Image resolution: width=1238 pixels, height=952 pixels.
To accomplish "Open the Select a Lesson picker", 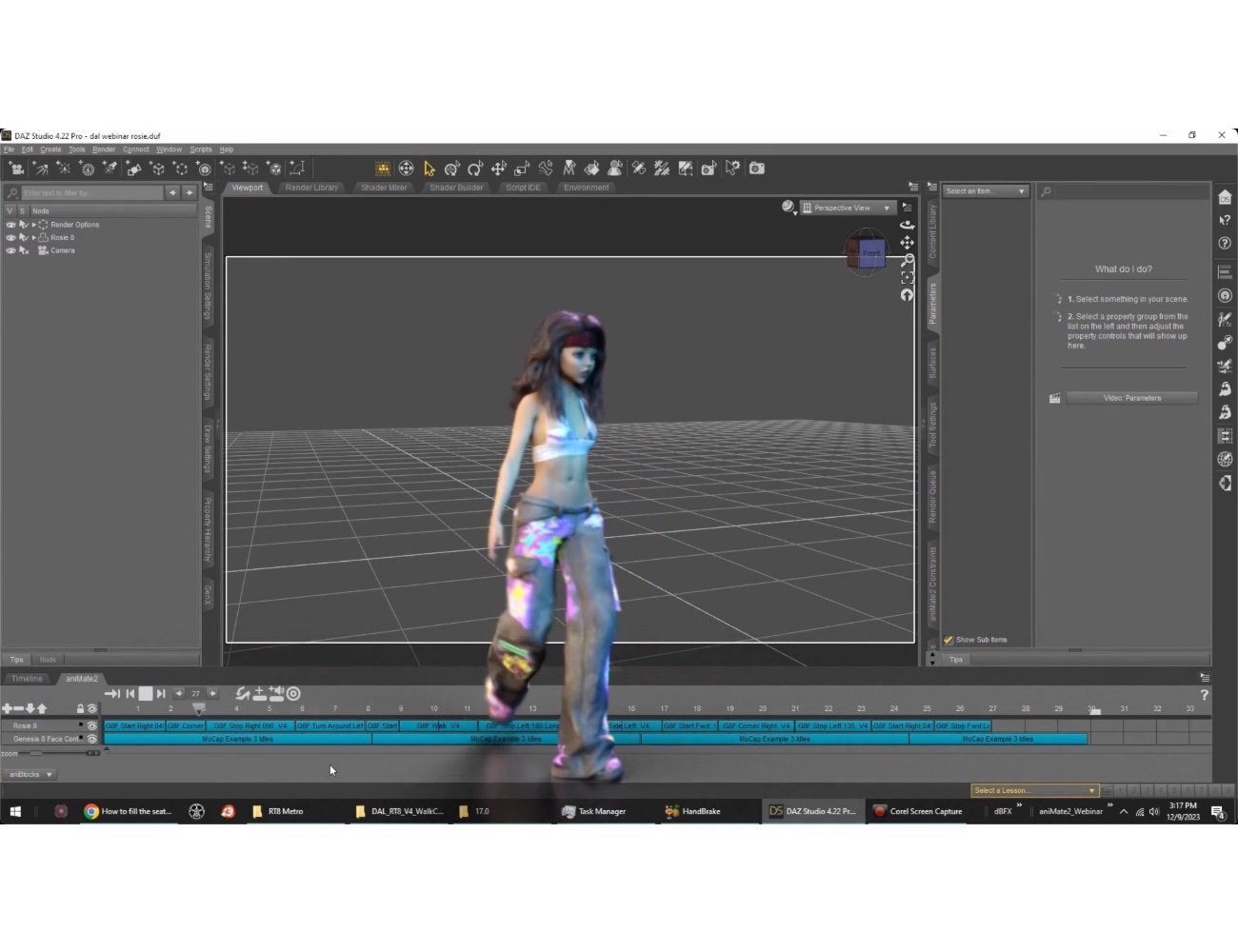I will [x=1034, y=790].
